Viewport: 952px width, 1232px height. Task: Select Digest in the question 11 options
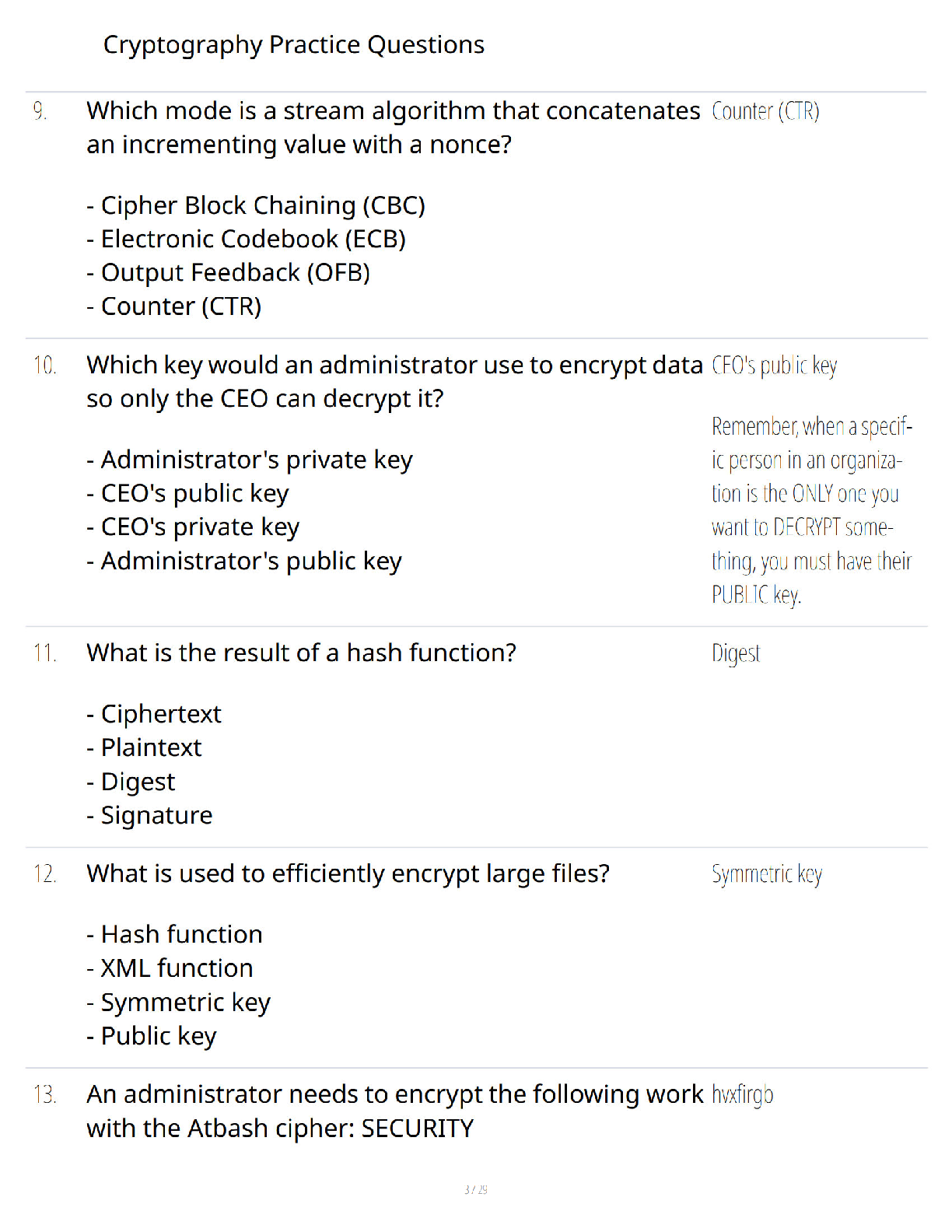point(131,782)
